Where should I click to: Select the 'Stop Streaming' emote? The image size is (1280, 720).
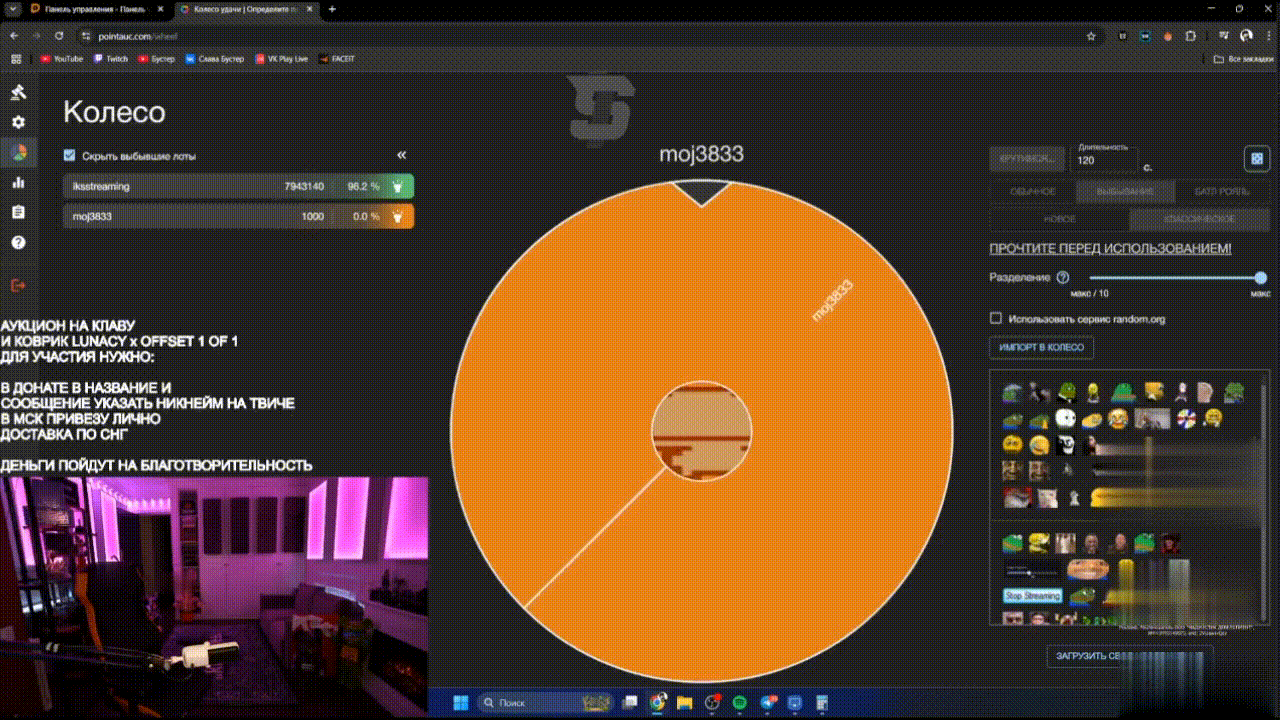(1032, 596)
